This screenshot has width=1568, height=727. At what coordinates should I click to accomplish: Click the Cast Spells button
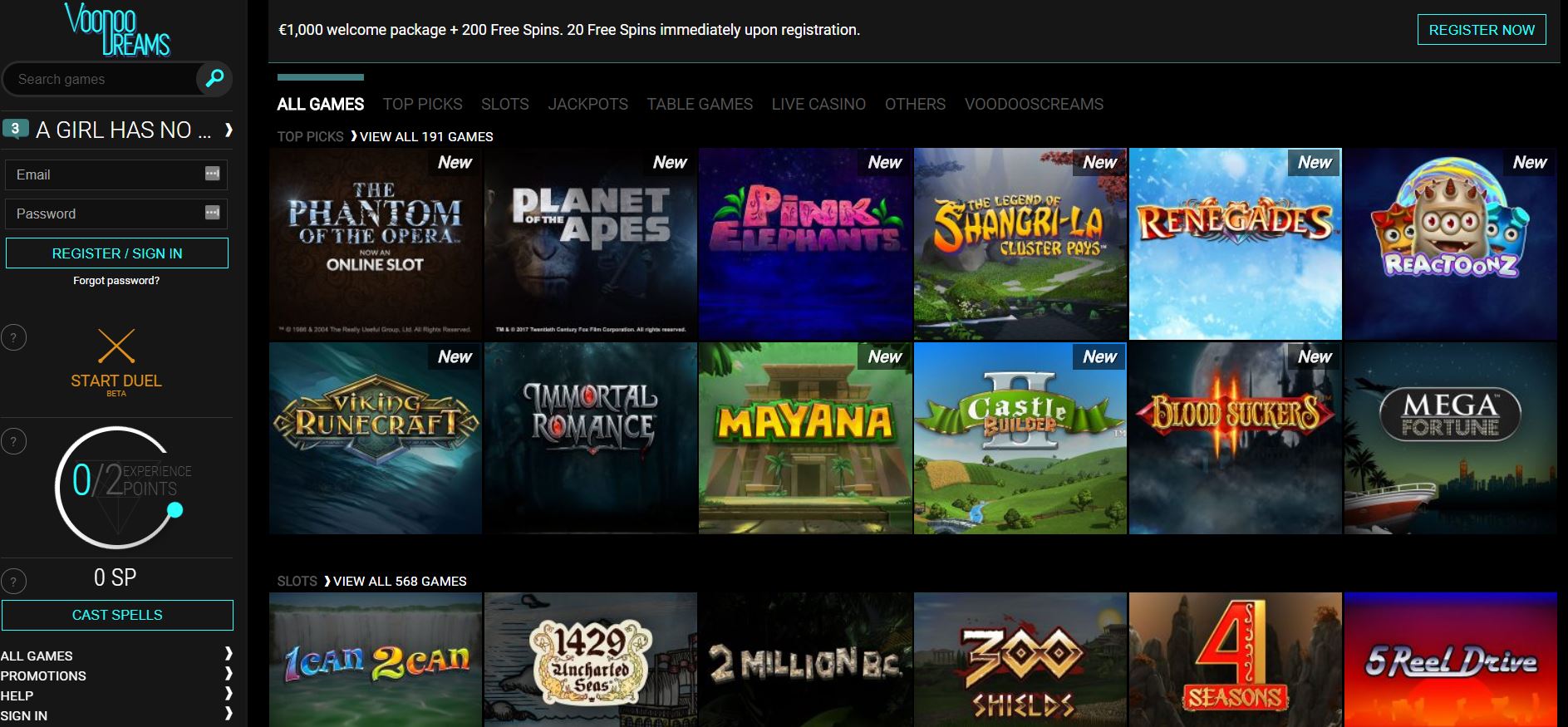[x=117, y=615]
